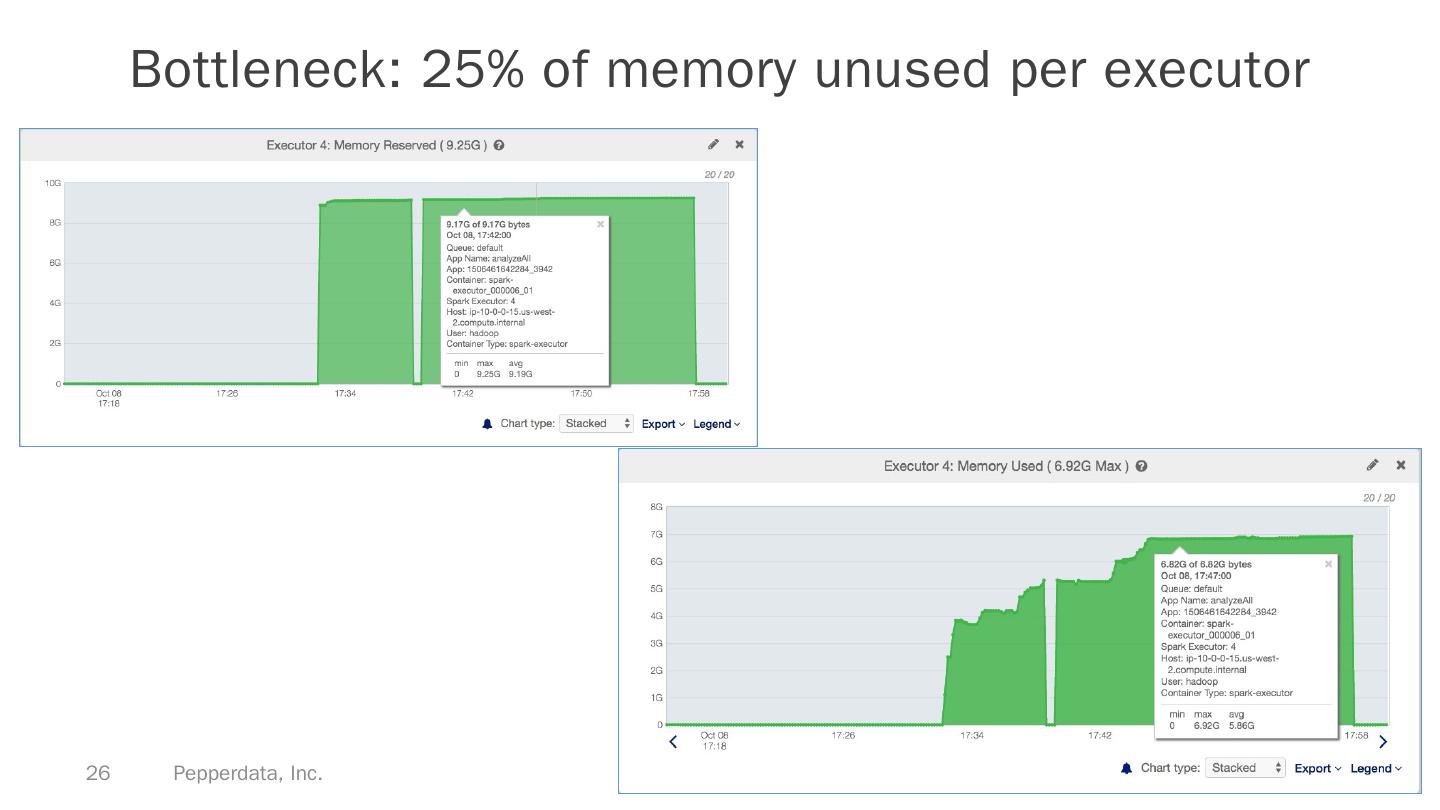Expand Export menu in Memory Reserved chart
This screenshot has width=1440, height=810.
tap(663, 424)
